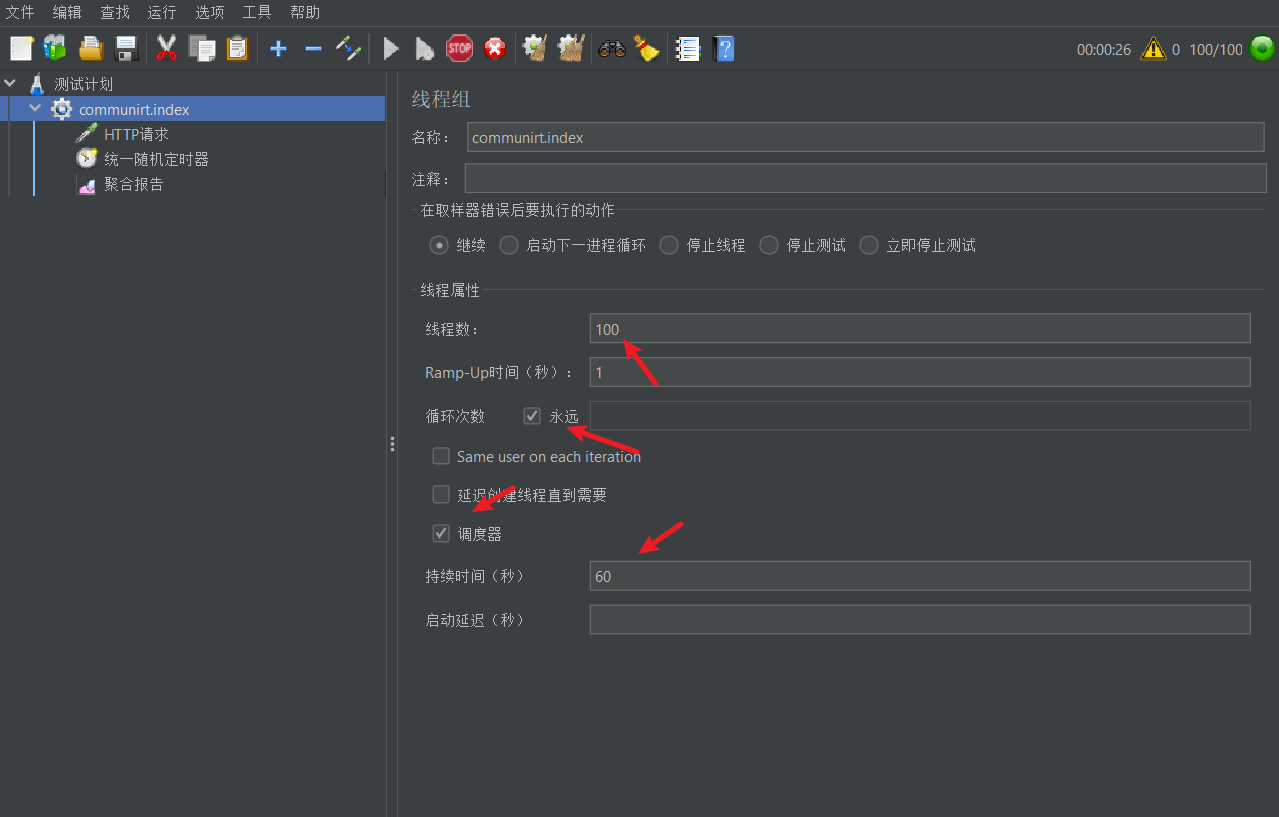
Task: Click the 名称 field containing communirt.index
Action: (x=867, y=137)
